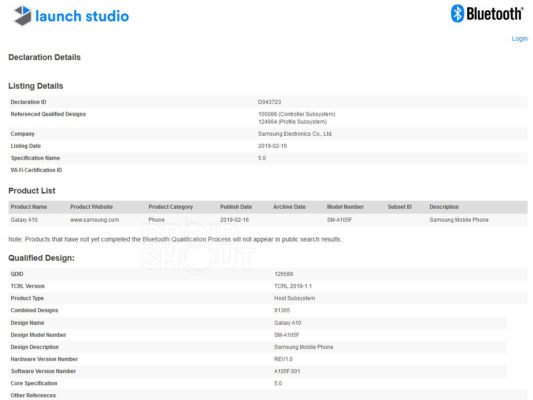
Task: Click the Description column header
Action: (x=444, y=207)
